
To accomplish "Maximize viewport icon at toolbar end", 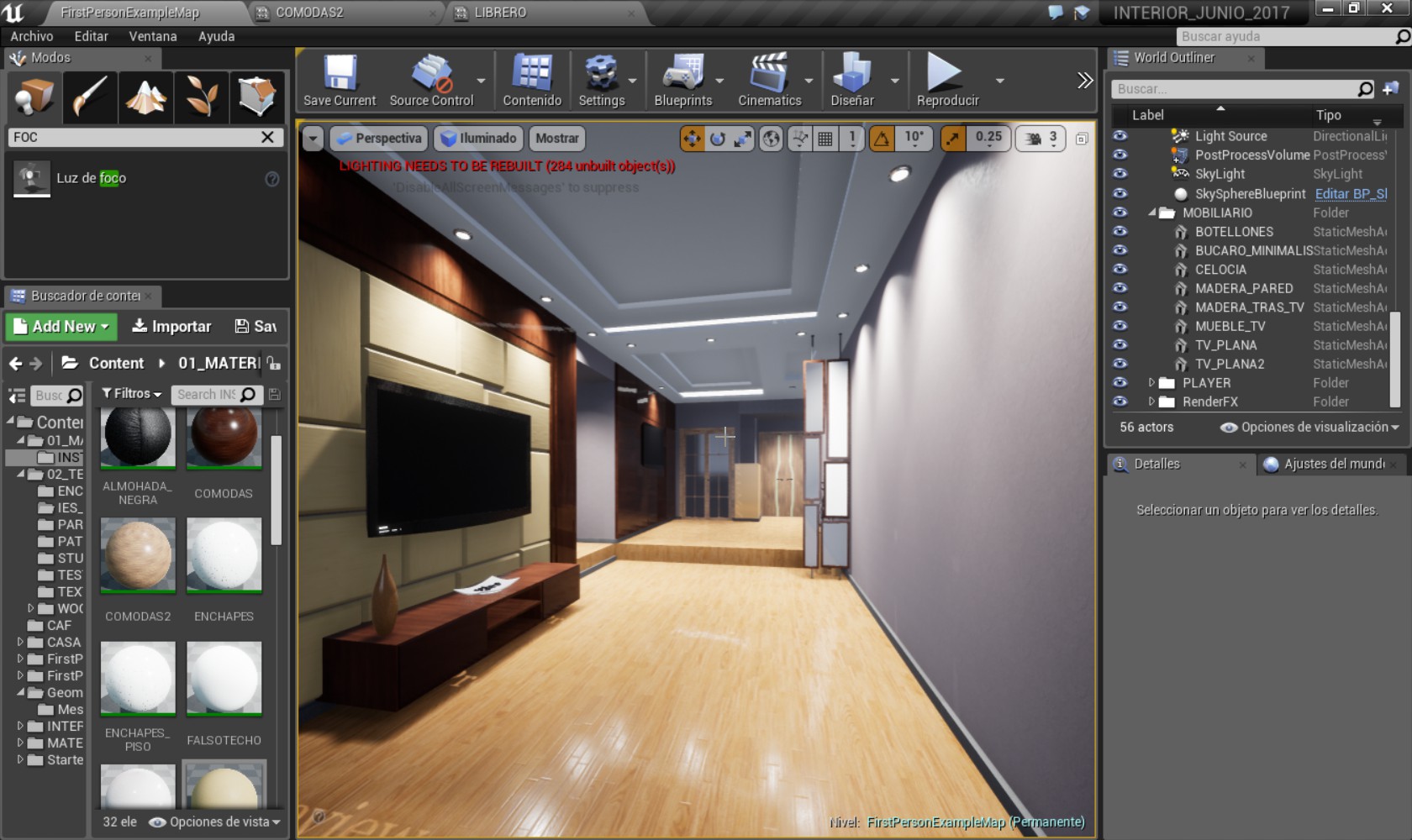I will (x=1082, y=139).
